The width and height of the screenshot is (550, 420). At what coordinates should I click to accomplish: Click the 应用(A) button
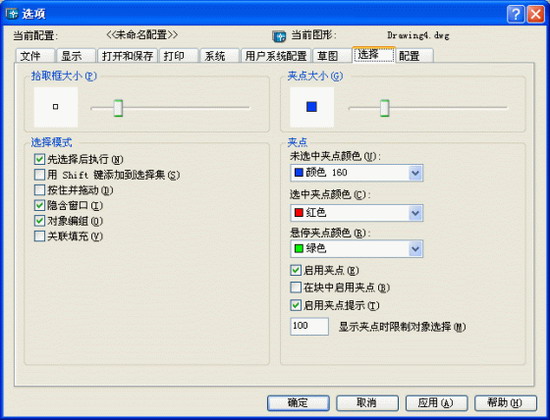coord(436,403)
